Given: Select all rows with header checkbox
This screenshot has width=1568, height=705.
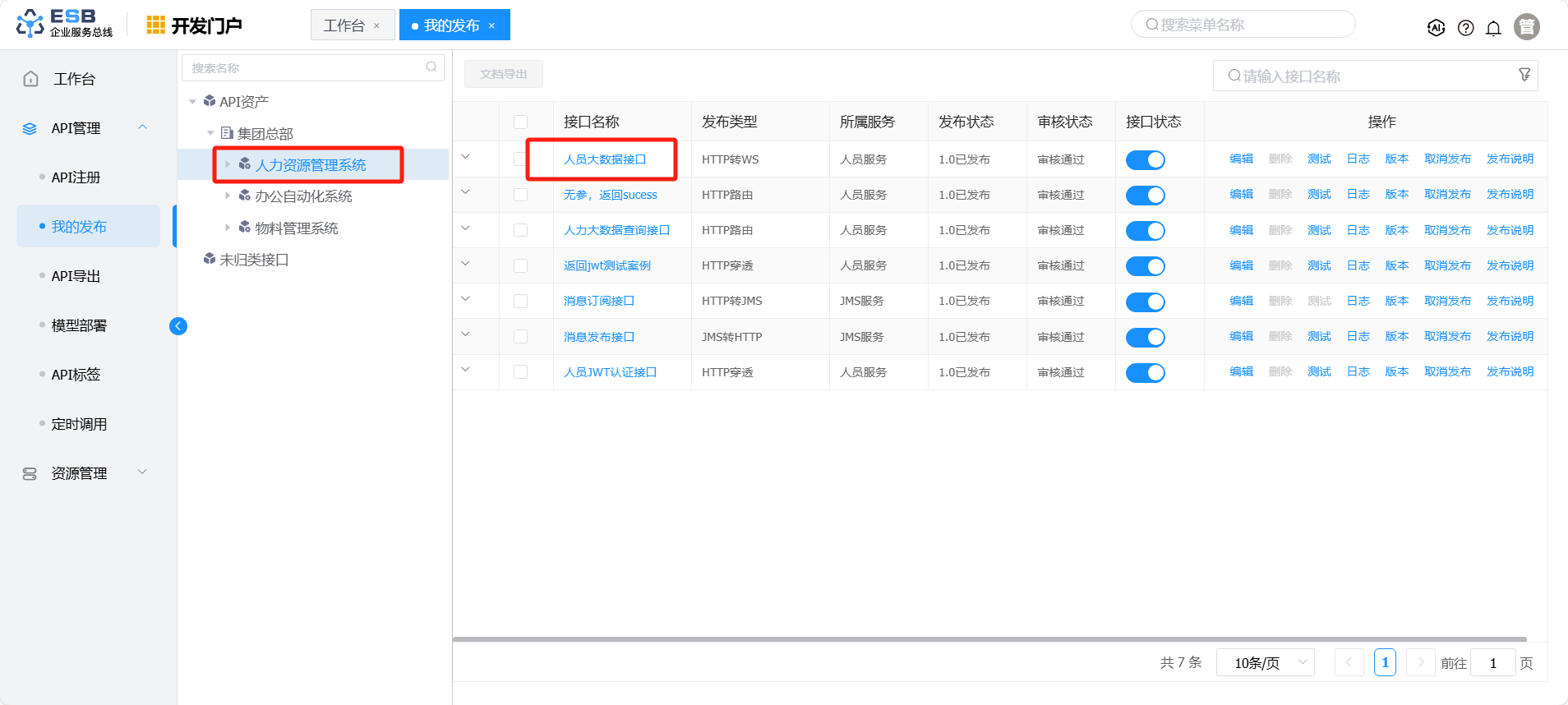Looking at the screenshot, I should pos(520,122).
